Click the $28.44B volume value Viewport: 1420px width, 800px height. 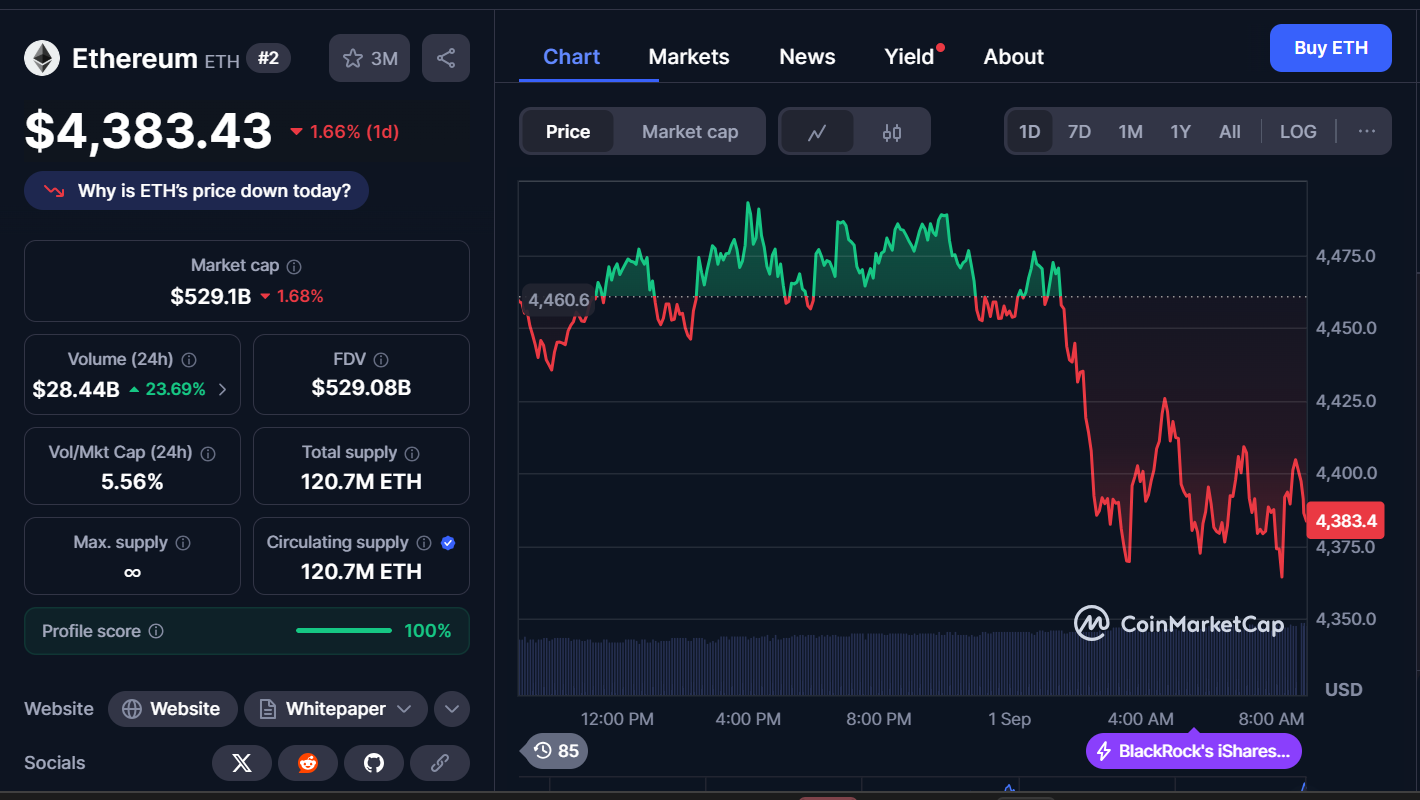click(76, 389)
